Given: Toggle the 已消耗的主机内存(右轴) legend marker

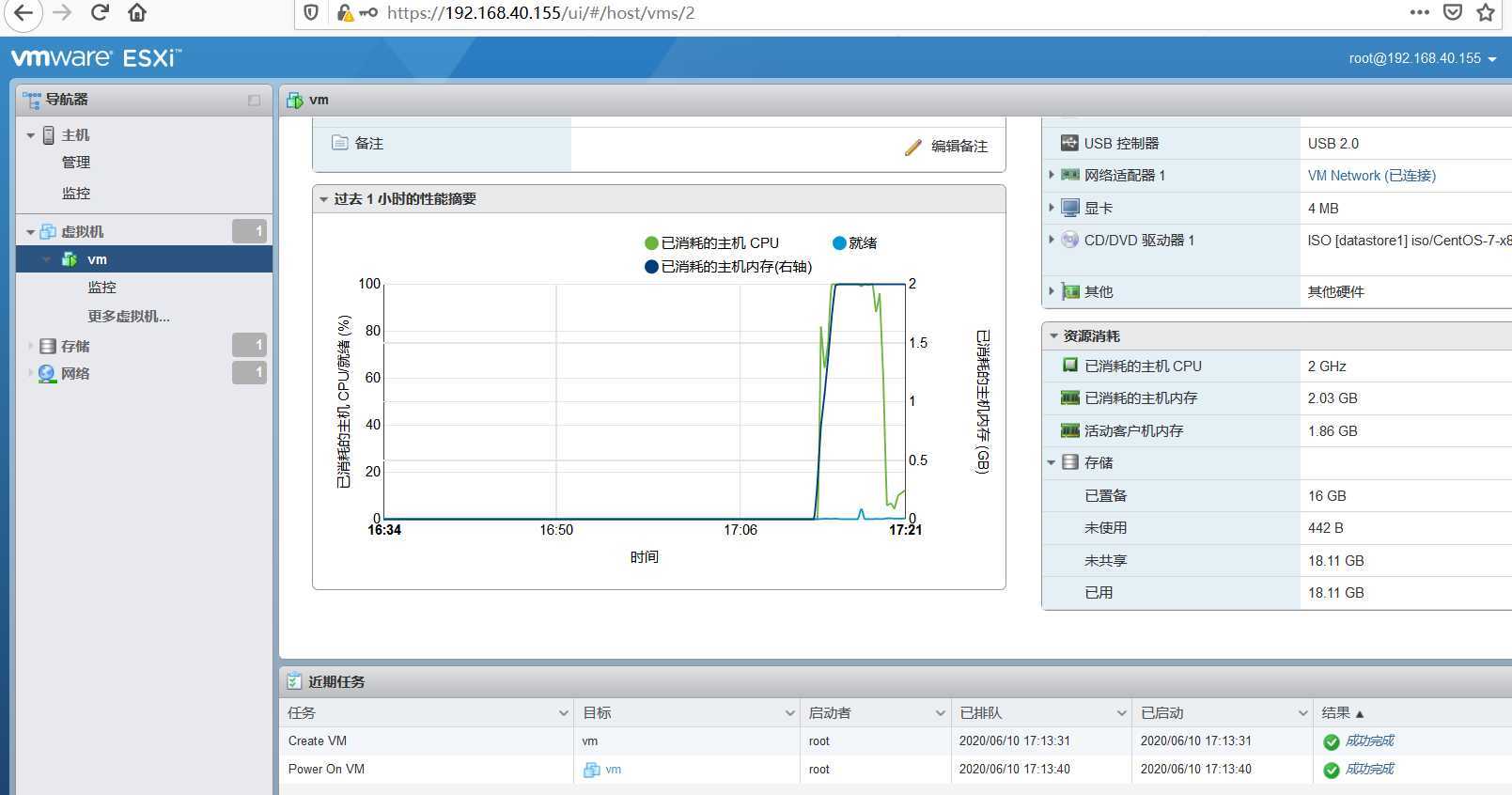Looking at the screenshot, I should point(651,267).
